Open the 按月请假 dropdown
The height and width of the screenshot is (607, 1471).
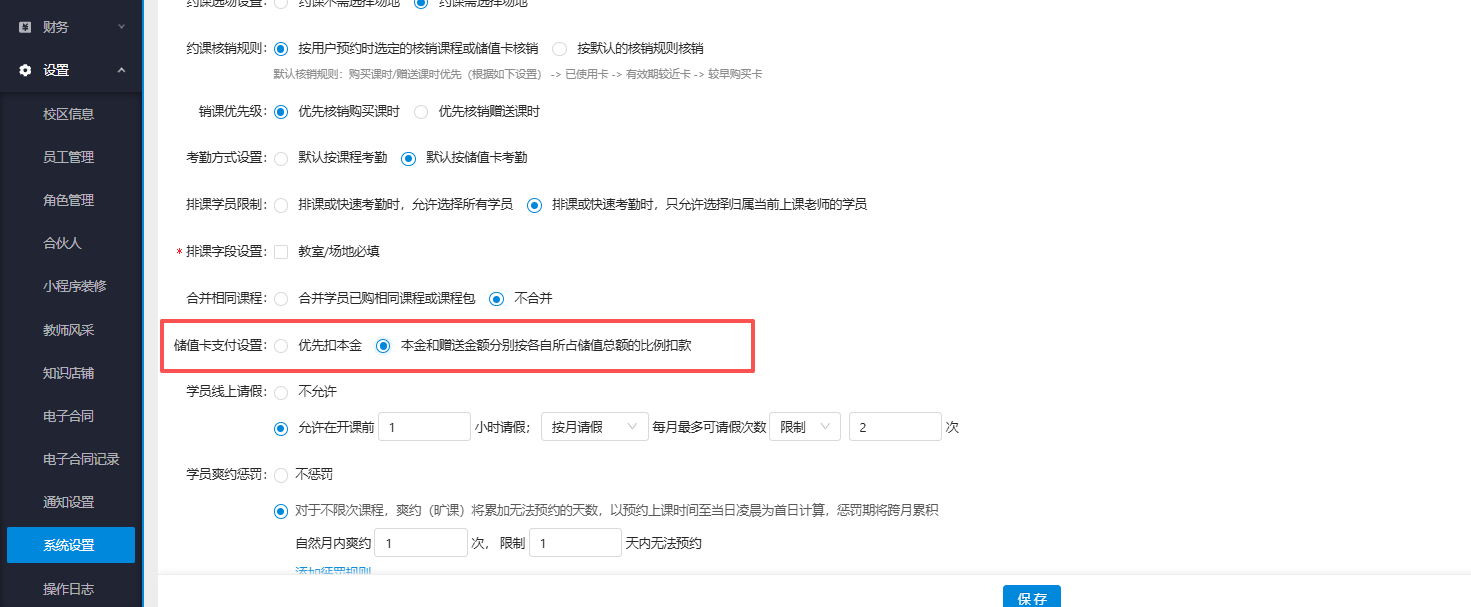click(594, 425)
